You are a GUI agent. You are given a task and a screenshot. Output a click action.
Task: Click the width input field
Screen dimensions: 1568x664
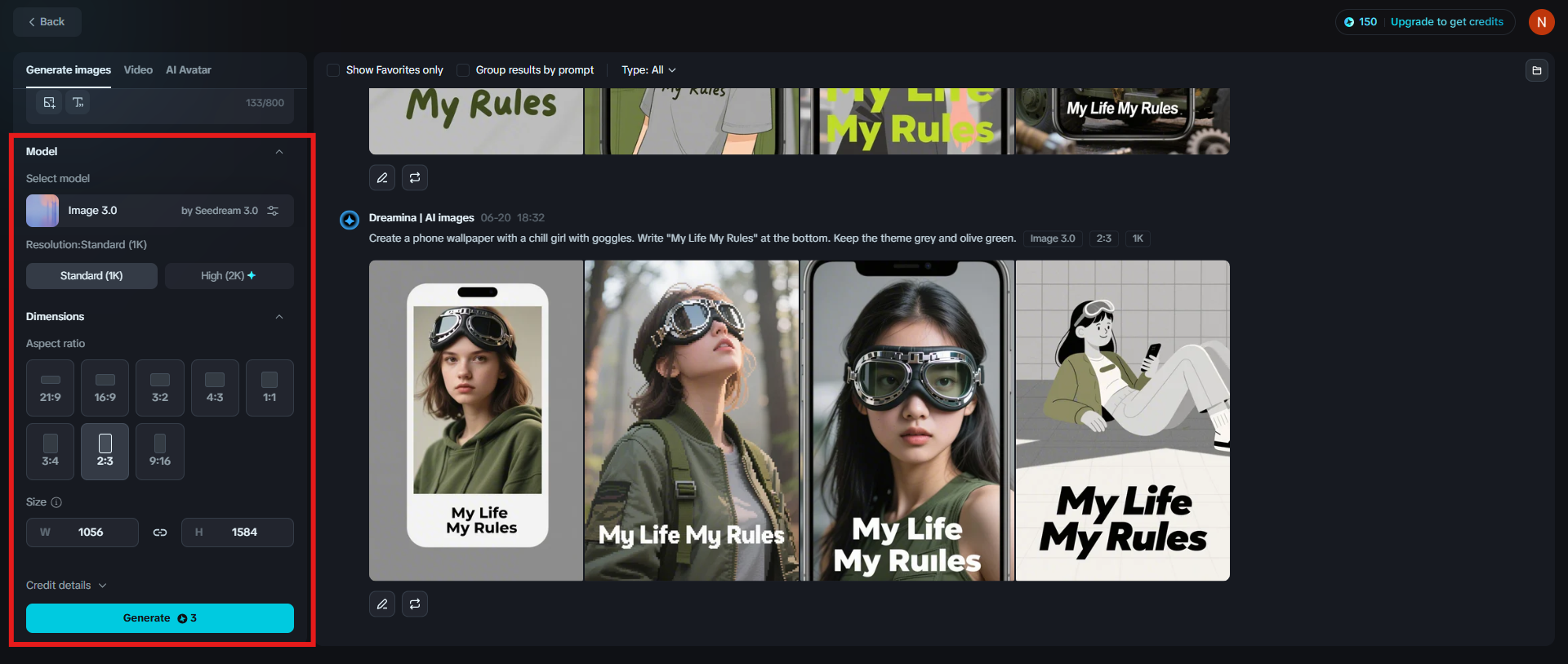pyautogui.click(x=82, y=533)
